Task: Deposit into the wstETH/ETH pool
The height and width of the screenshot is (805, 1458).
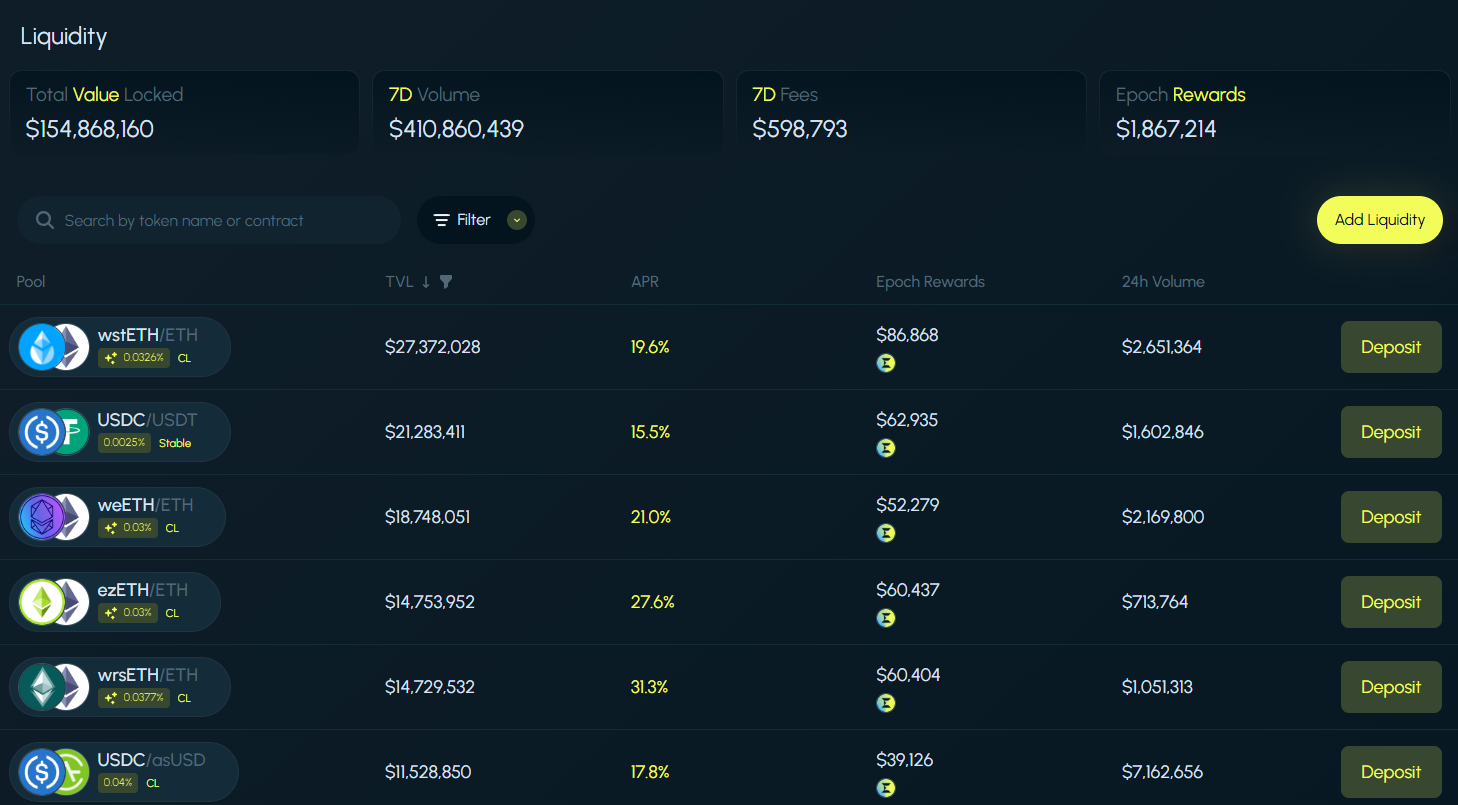Action: pyautogui.click(x=1390, y=347)
